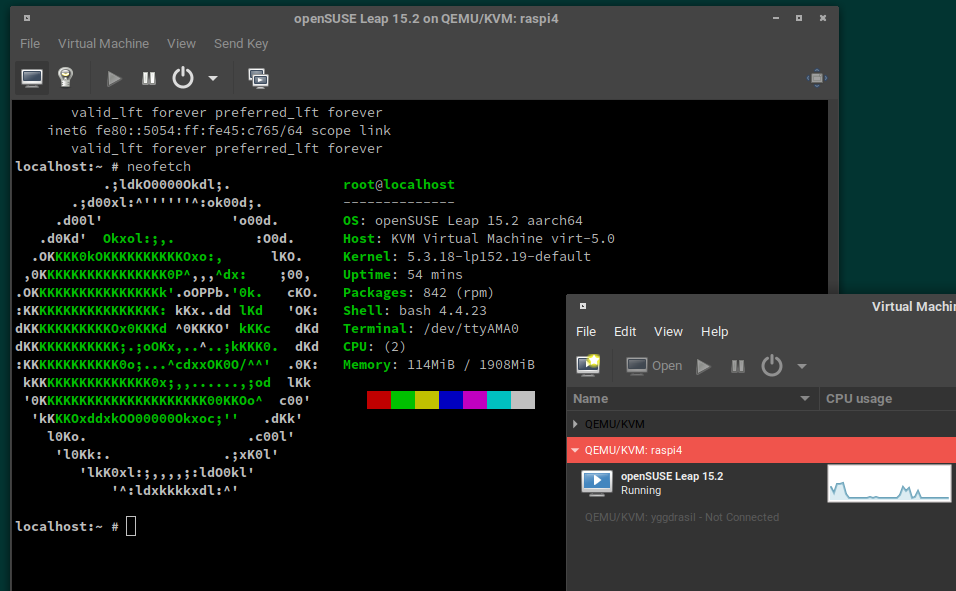
Task: Pause the openSUSE virtual machine
Action: pos(149,78)
